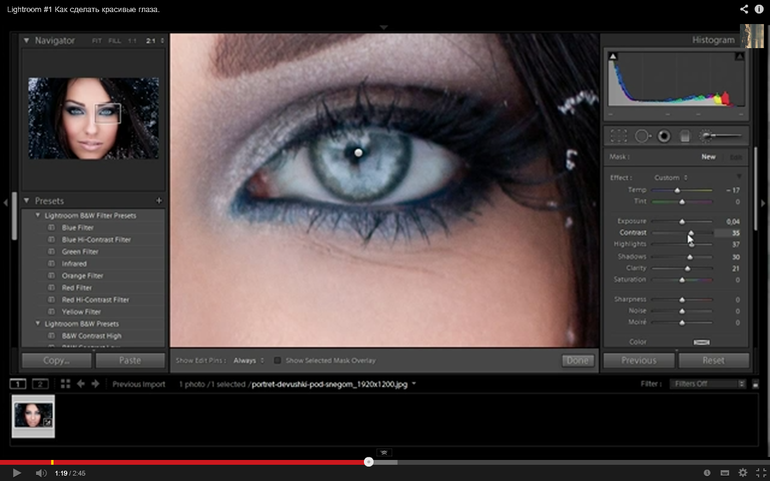Toggle the shadow clipping indicator in Histogram
This screenshot has width=770, height=481.
click(613, 56)
